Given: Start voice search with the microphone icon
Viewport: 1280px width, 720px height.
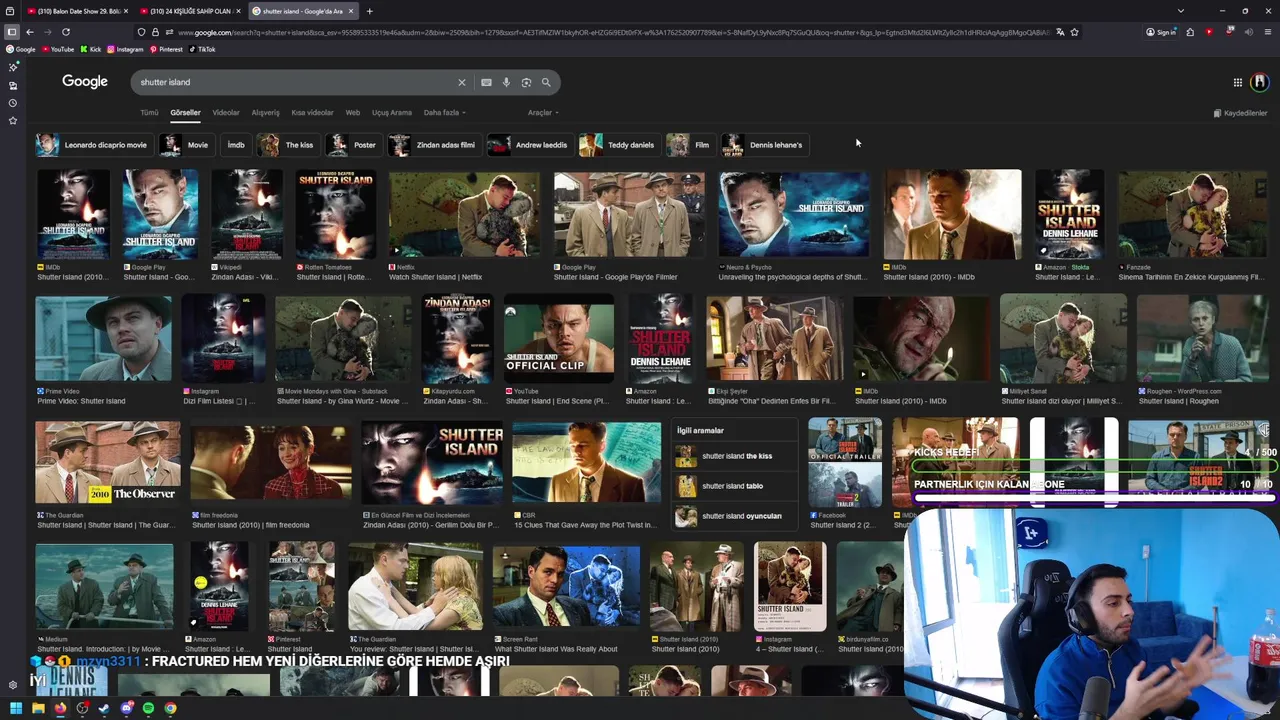Looking at the screenshot, I should [506, 82].
